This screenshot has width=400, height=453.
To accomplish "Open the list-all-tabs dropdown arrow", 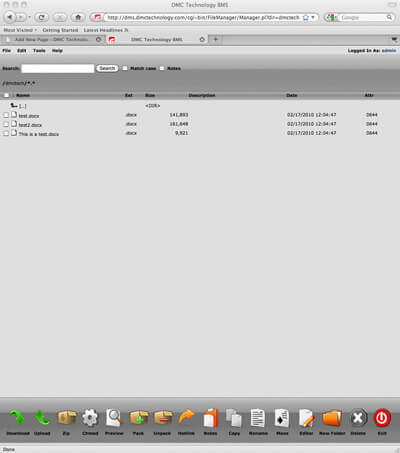I will click(395, 39).
